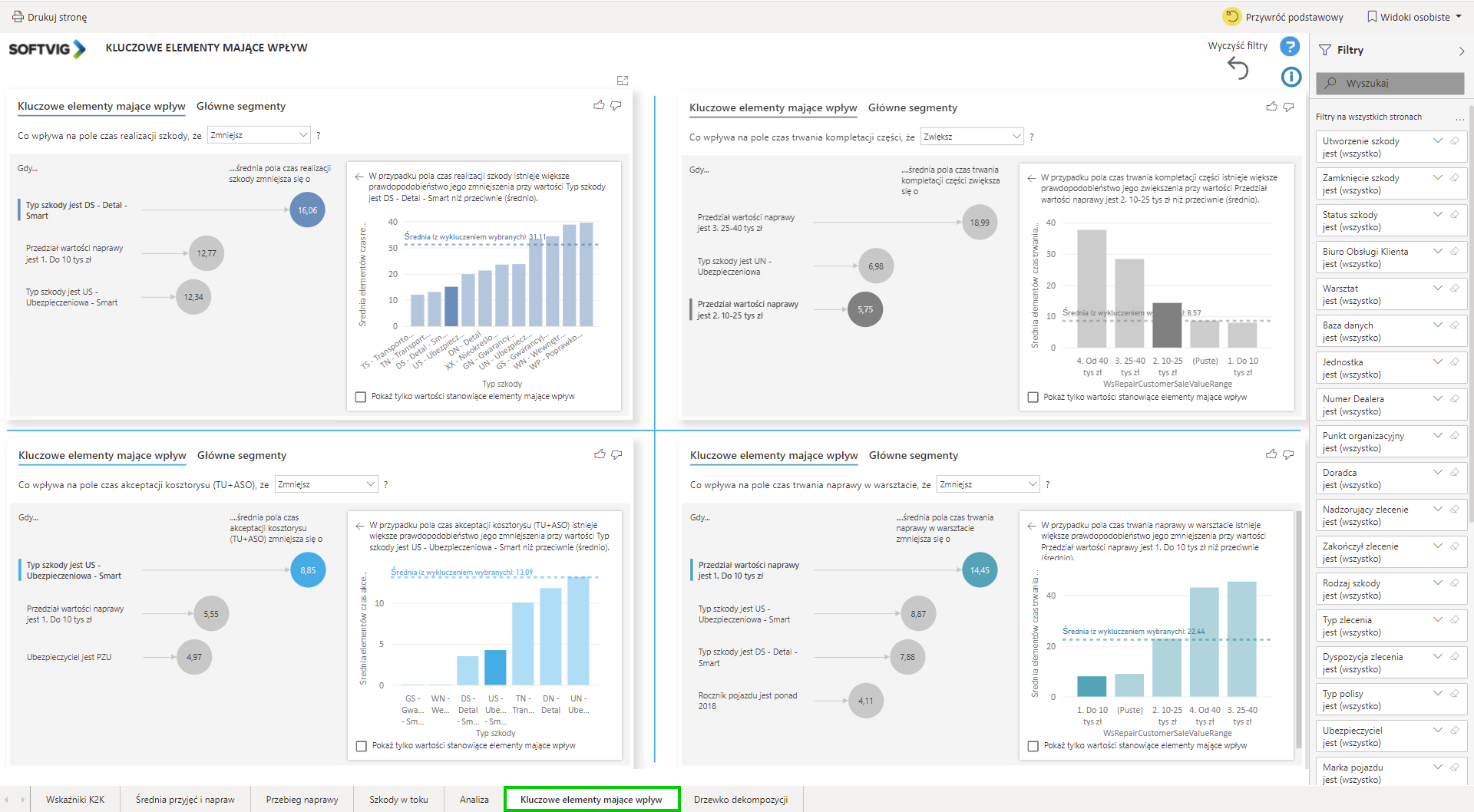Click thumbs up icon in top-left visual
The image size is (1474, 812).
(599, 105)
